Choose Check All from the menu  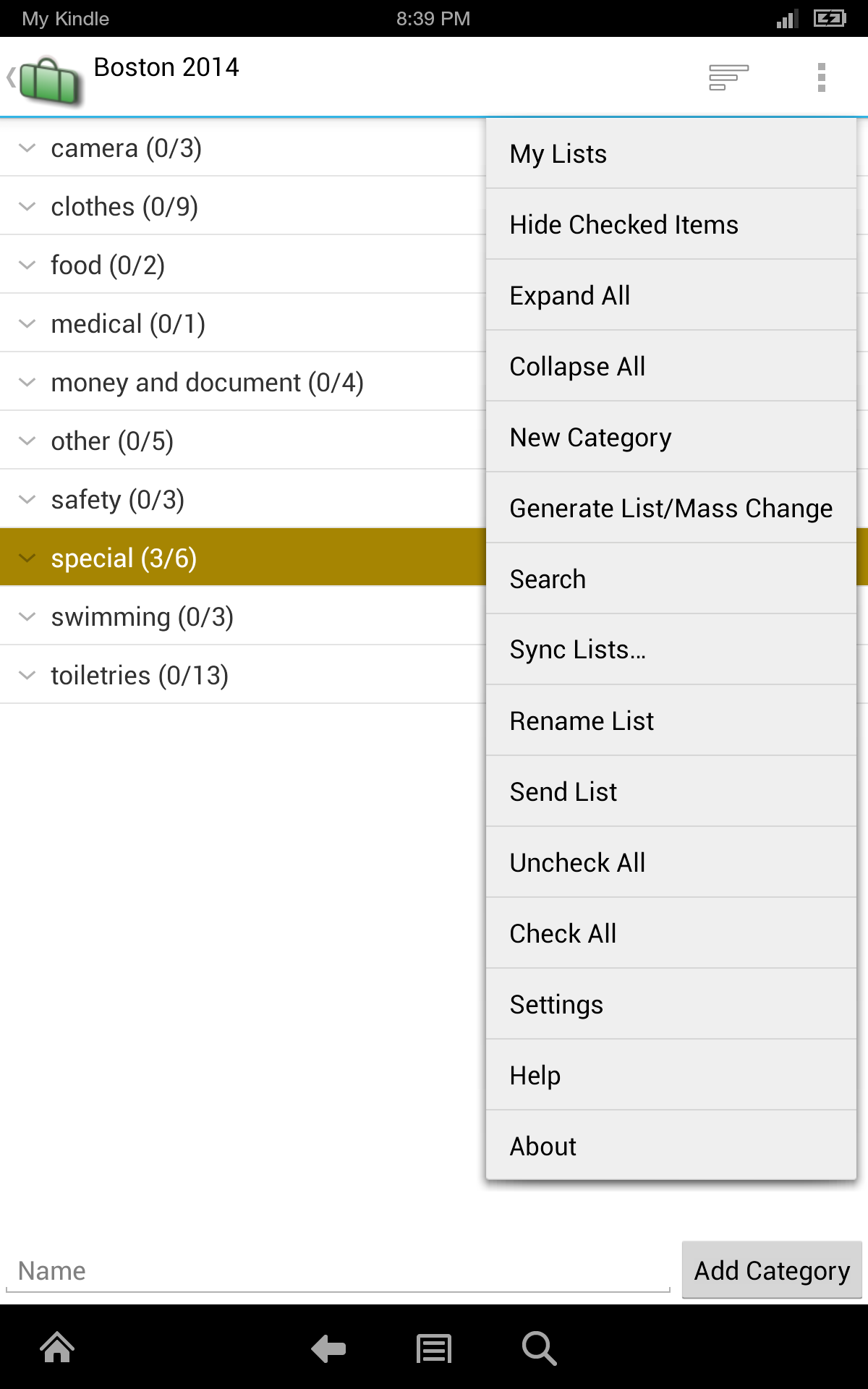pyautogui.click(x=563, y=933)
